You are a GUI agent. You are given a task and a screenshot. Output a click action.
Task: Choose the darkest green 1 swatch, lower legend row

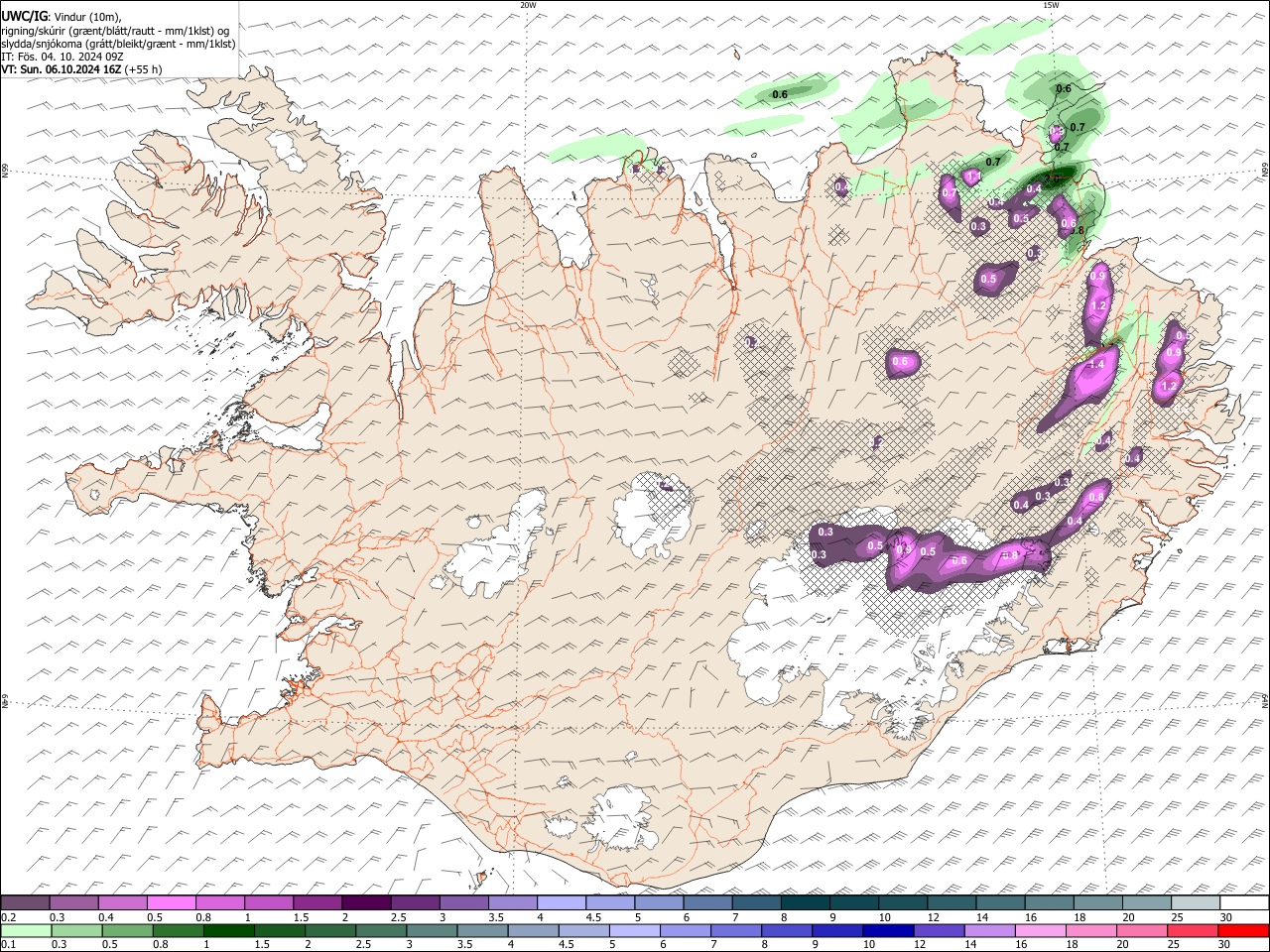[228, 931]
